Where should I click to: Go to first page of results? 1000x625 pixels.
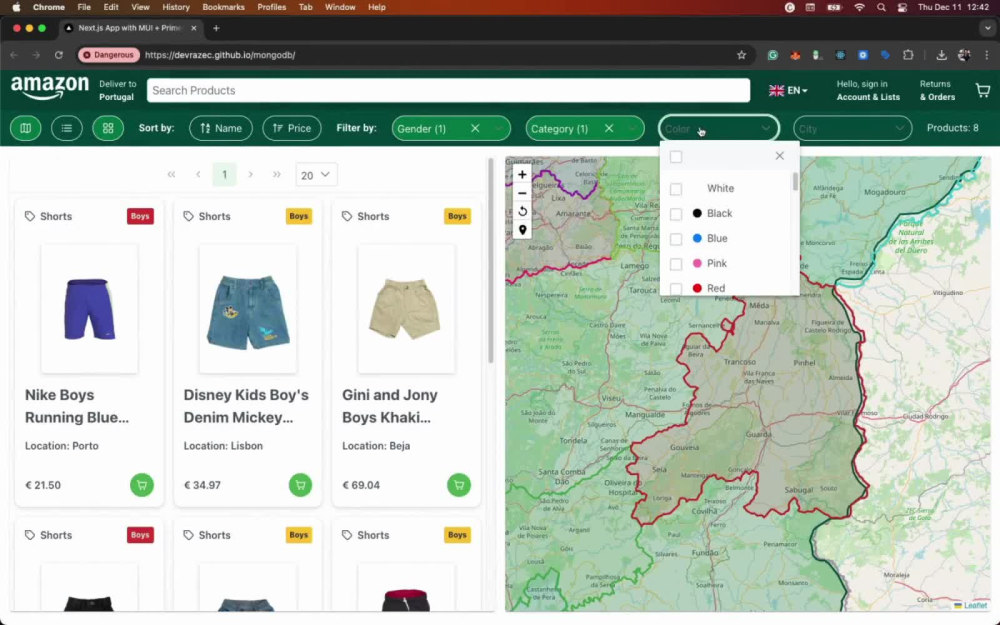pos(171,174)
